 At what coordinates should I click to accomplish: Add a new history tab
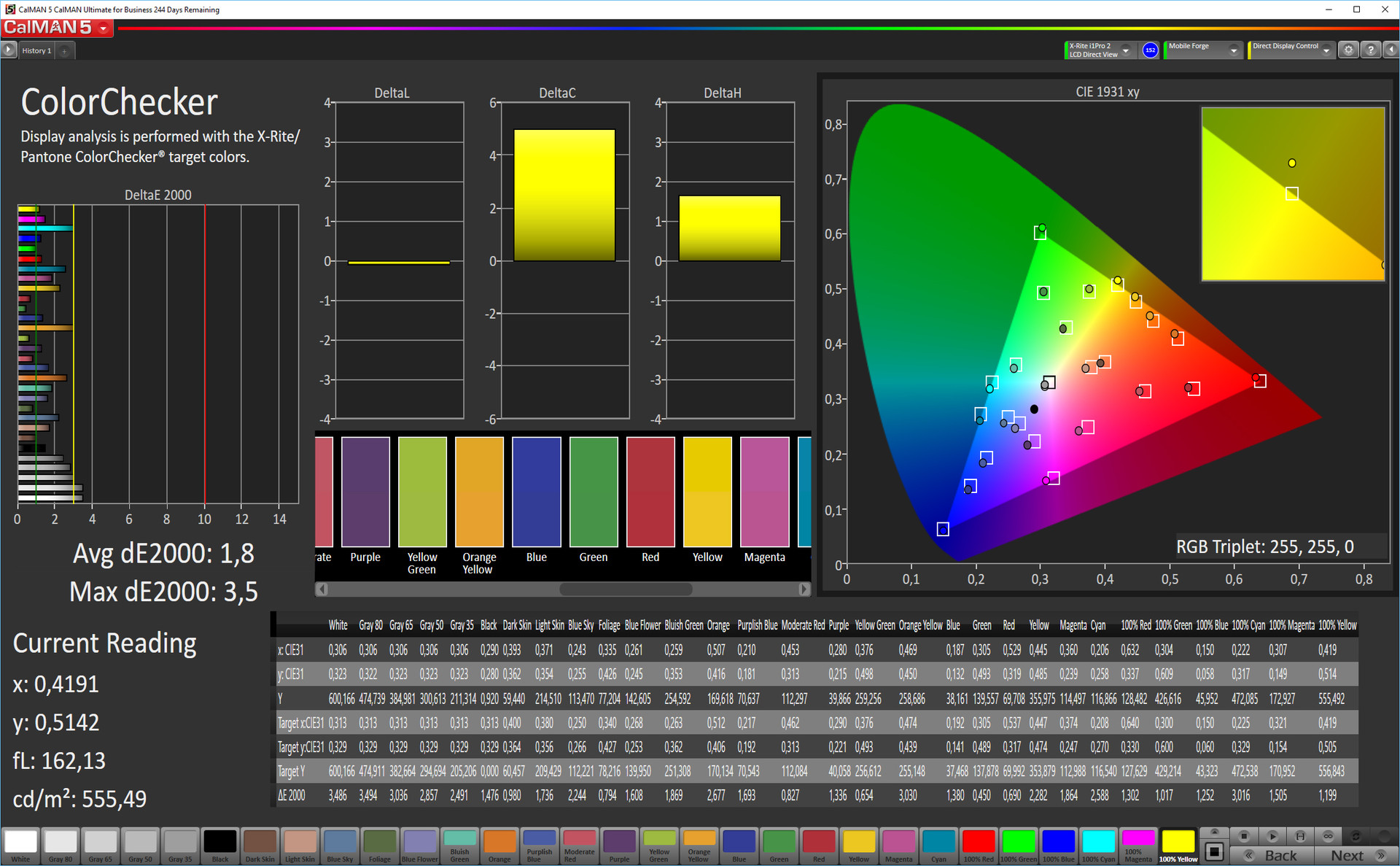pyautogui.click(x=64, y=50)
